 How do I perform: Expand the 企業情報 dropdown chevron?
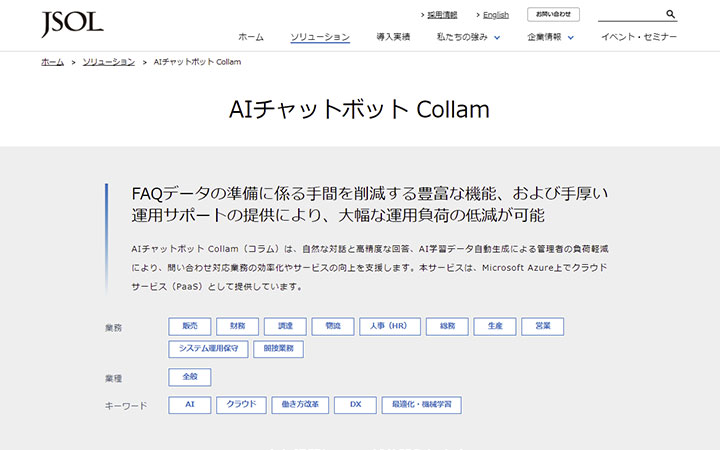(570, 38)
